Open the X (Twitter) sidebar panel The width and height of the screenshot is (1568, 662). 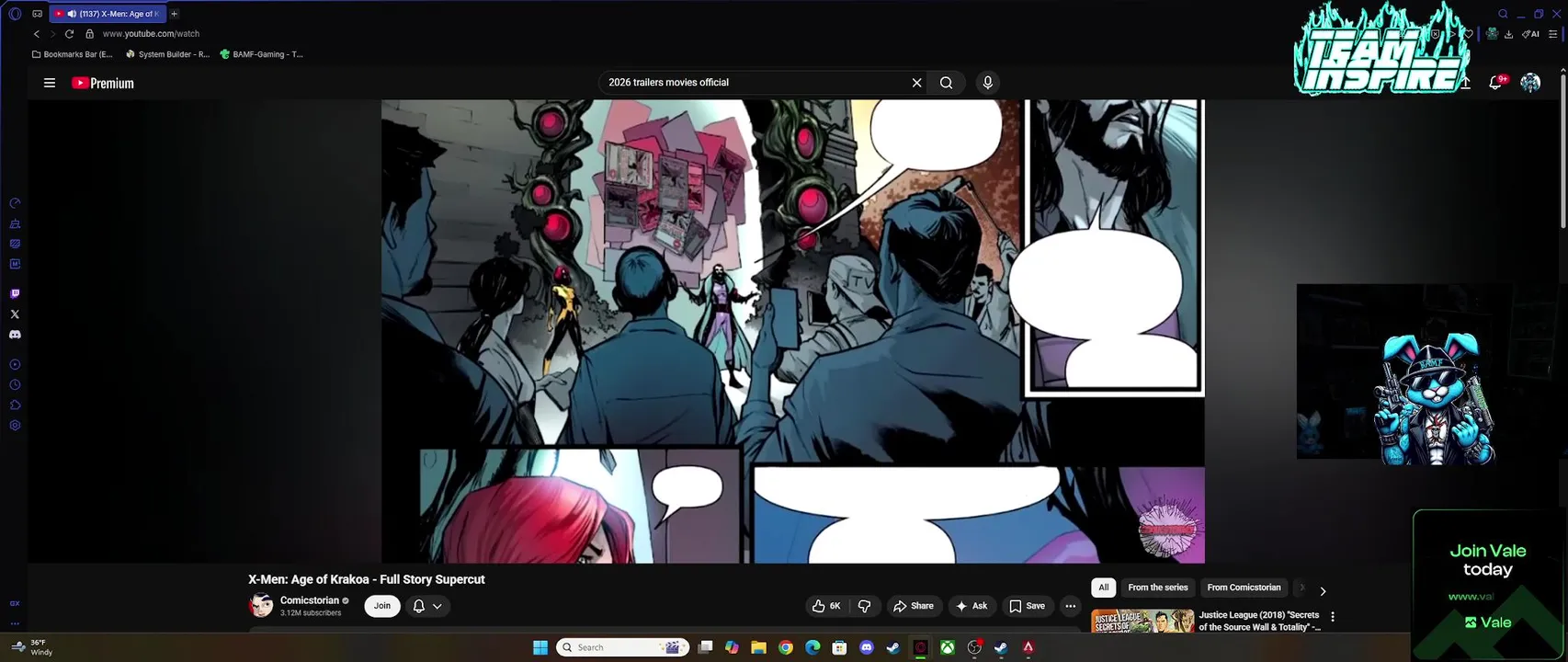tap(15, 314)
